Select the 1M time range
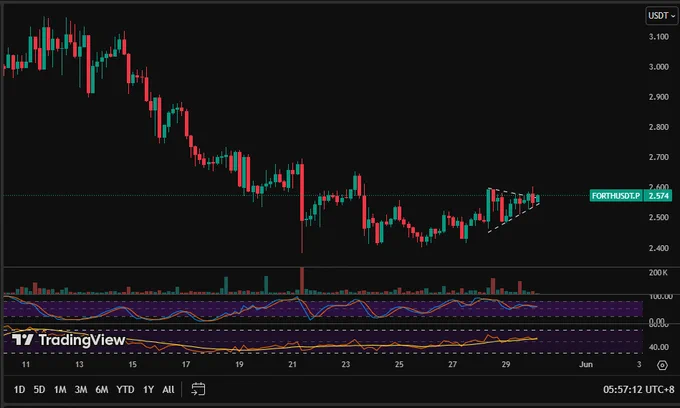 (60, 389)
